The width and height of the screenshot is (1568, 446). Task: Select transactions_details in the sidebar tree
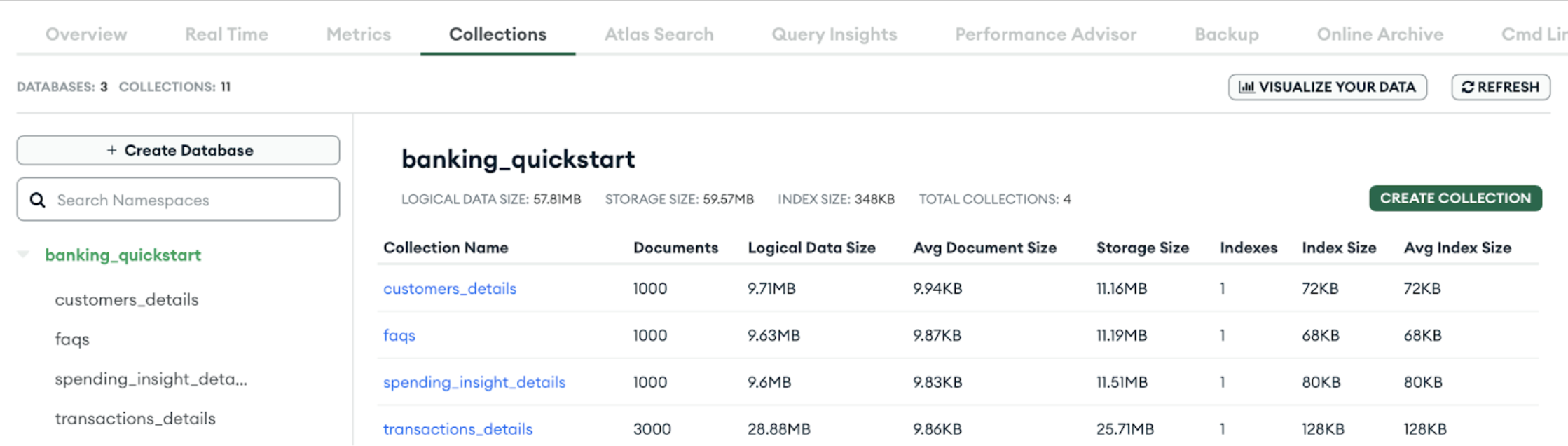(135, 419)
